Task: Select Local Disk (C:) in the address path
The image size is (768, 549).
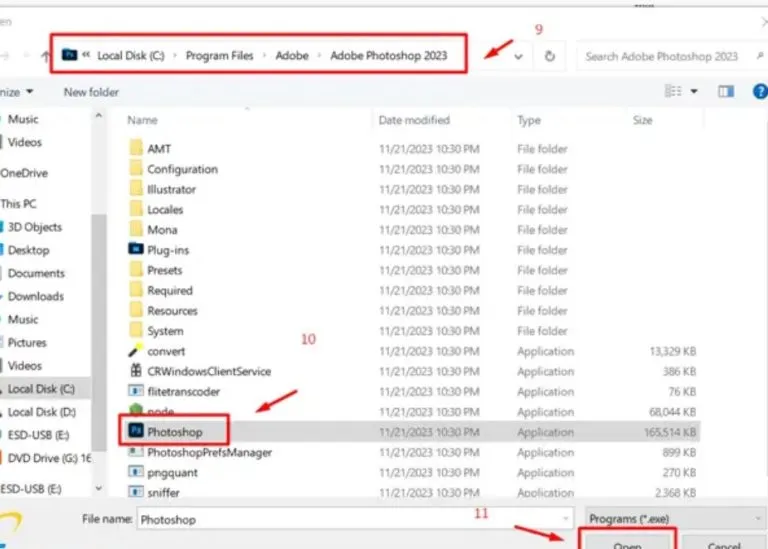Action: (131, 56)
